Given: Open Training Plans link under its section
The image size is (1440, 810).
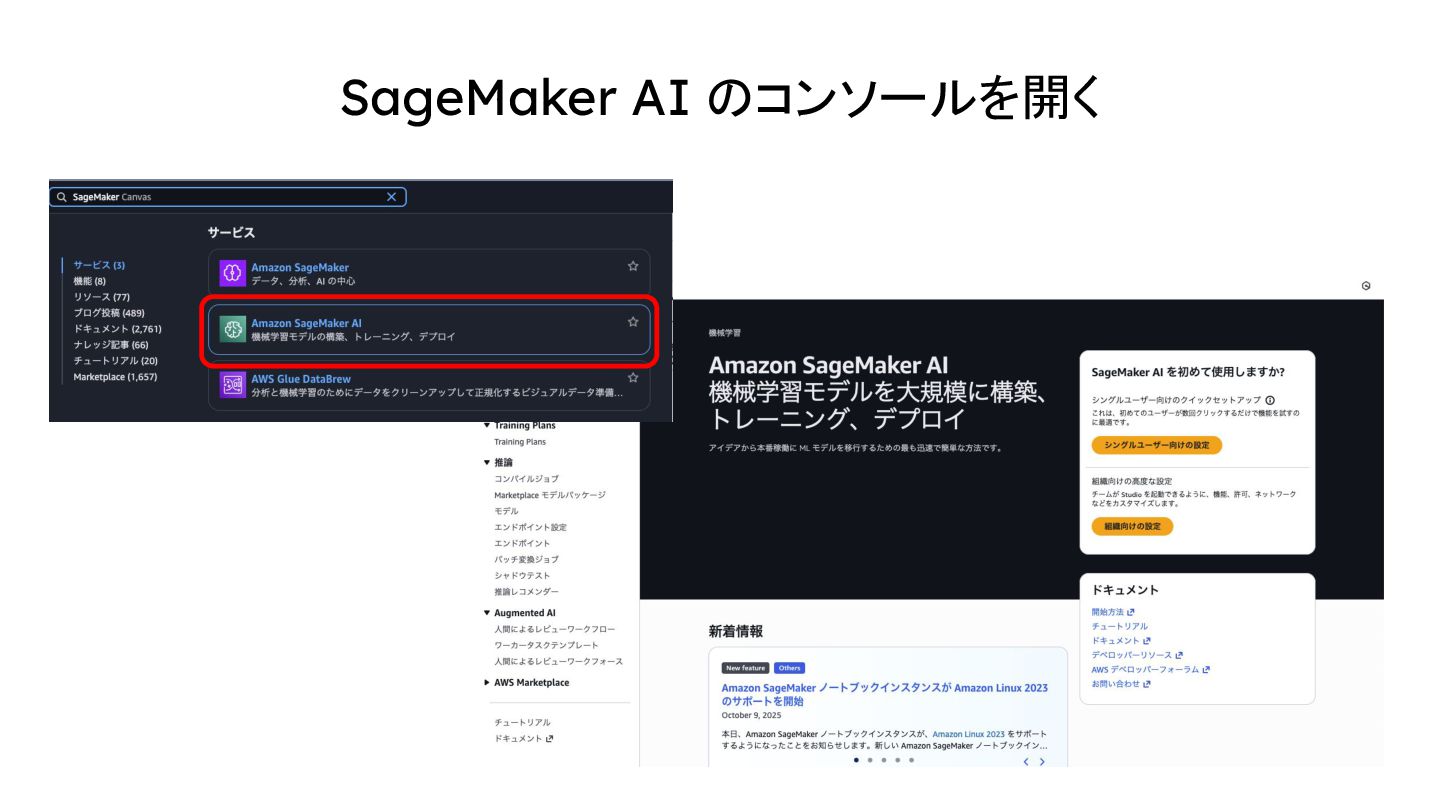Looking at the screenshot, I should coord(520,442).
